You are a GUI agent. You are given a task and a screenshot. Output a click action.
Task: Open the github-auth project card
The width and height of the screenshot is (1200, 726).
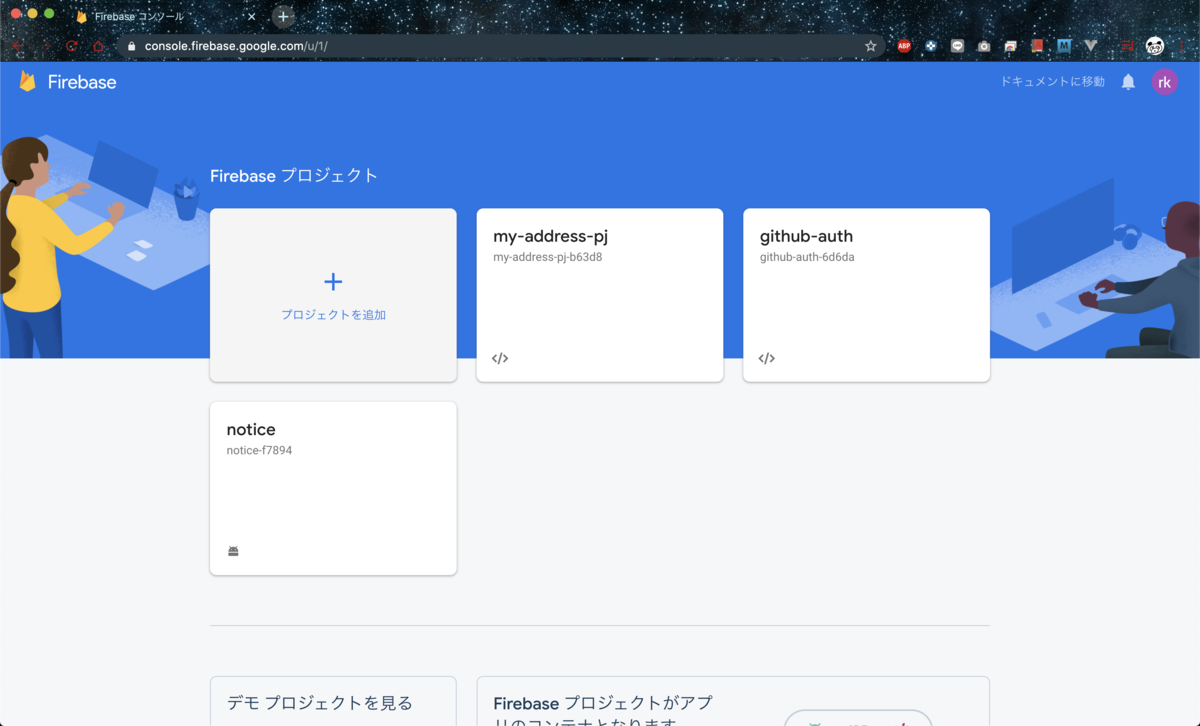[866, 295]
